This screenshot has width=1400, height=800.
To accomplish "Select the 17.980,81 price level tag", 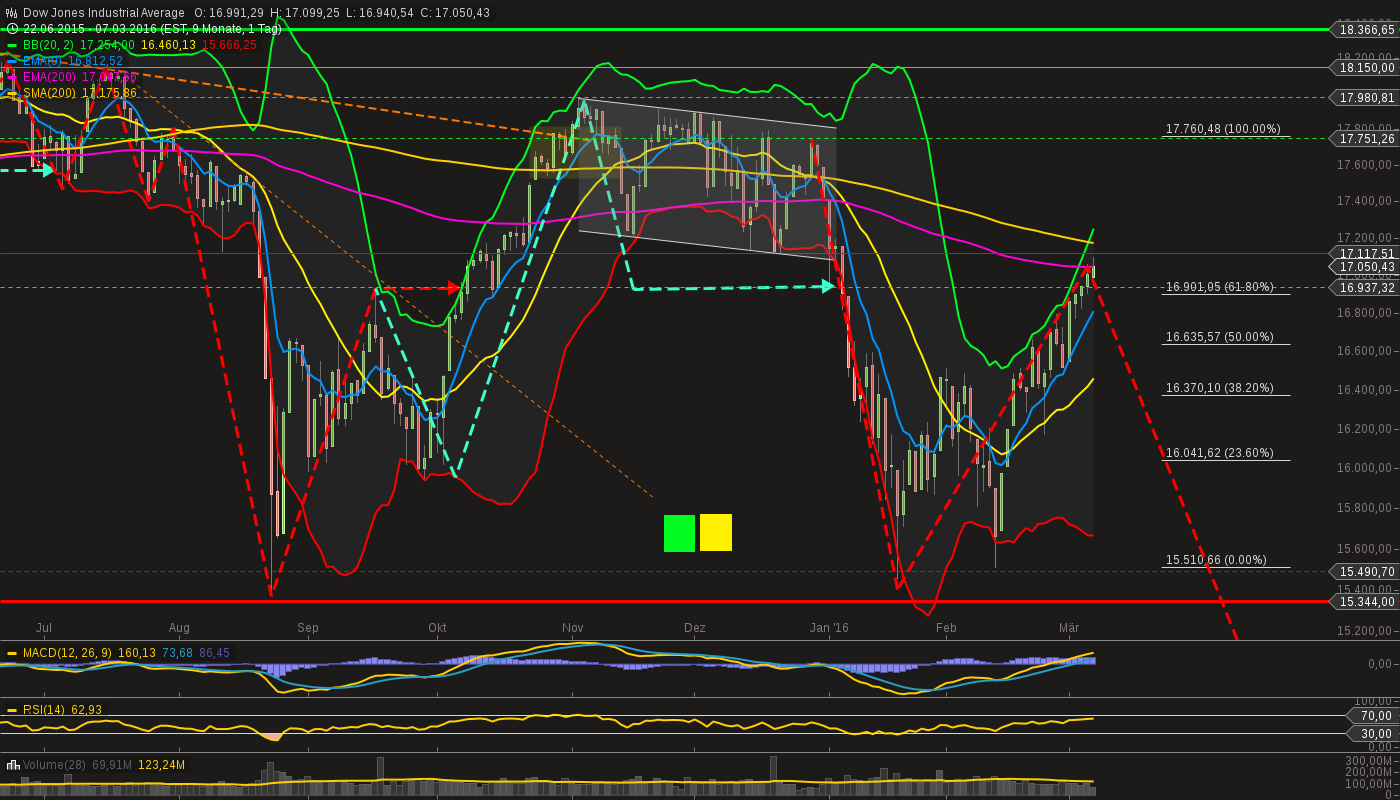I will point(1364,97).
